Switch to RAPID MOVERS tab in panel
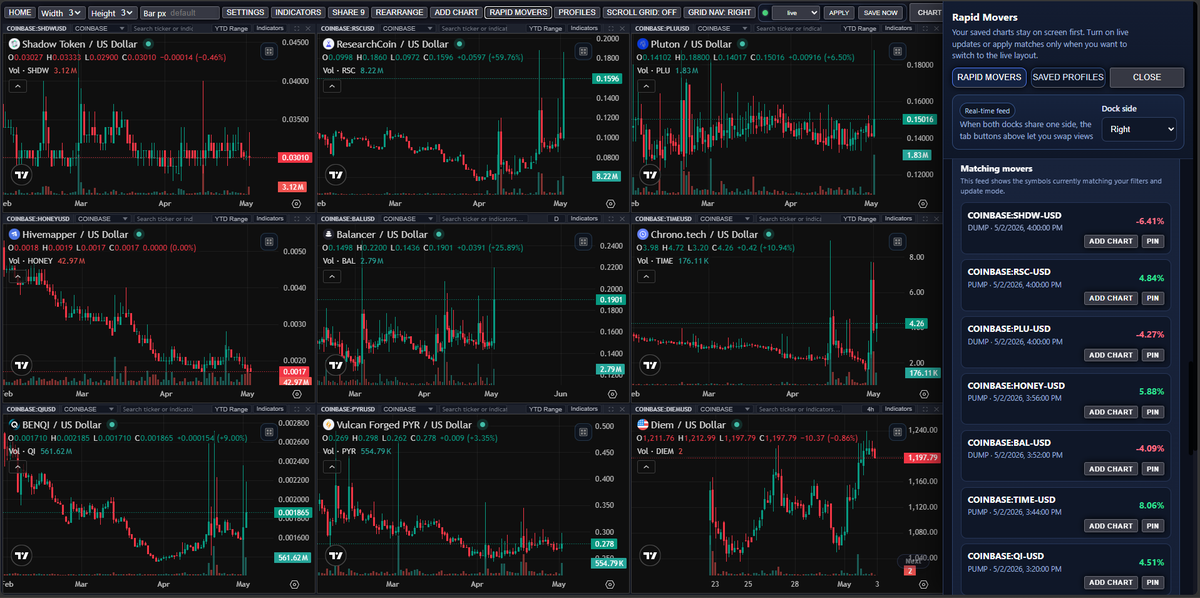 [988, 77]
